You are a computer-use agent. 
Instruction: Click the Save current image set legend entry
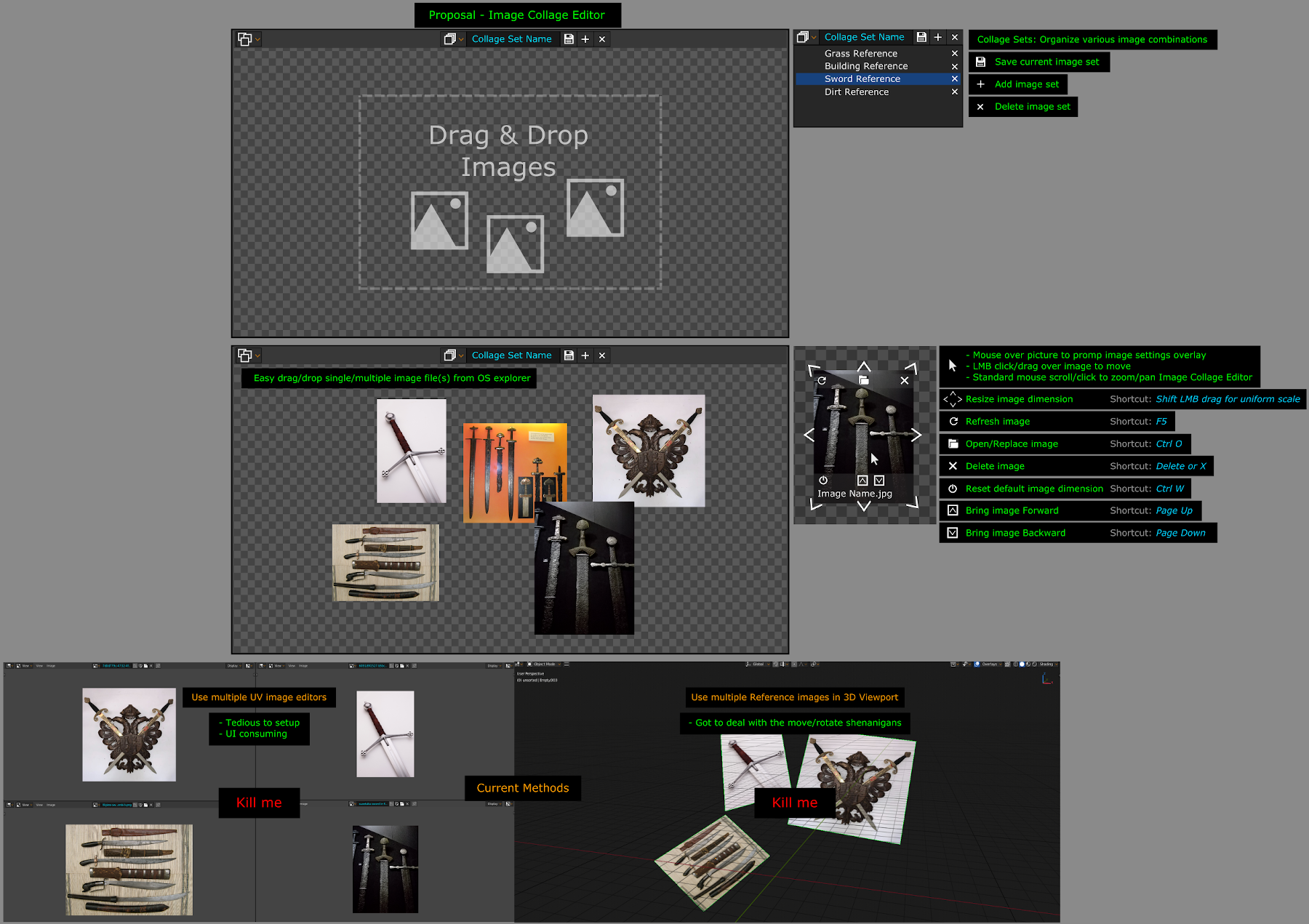(1039, 62)
